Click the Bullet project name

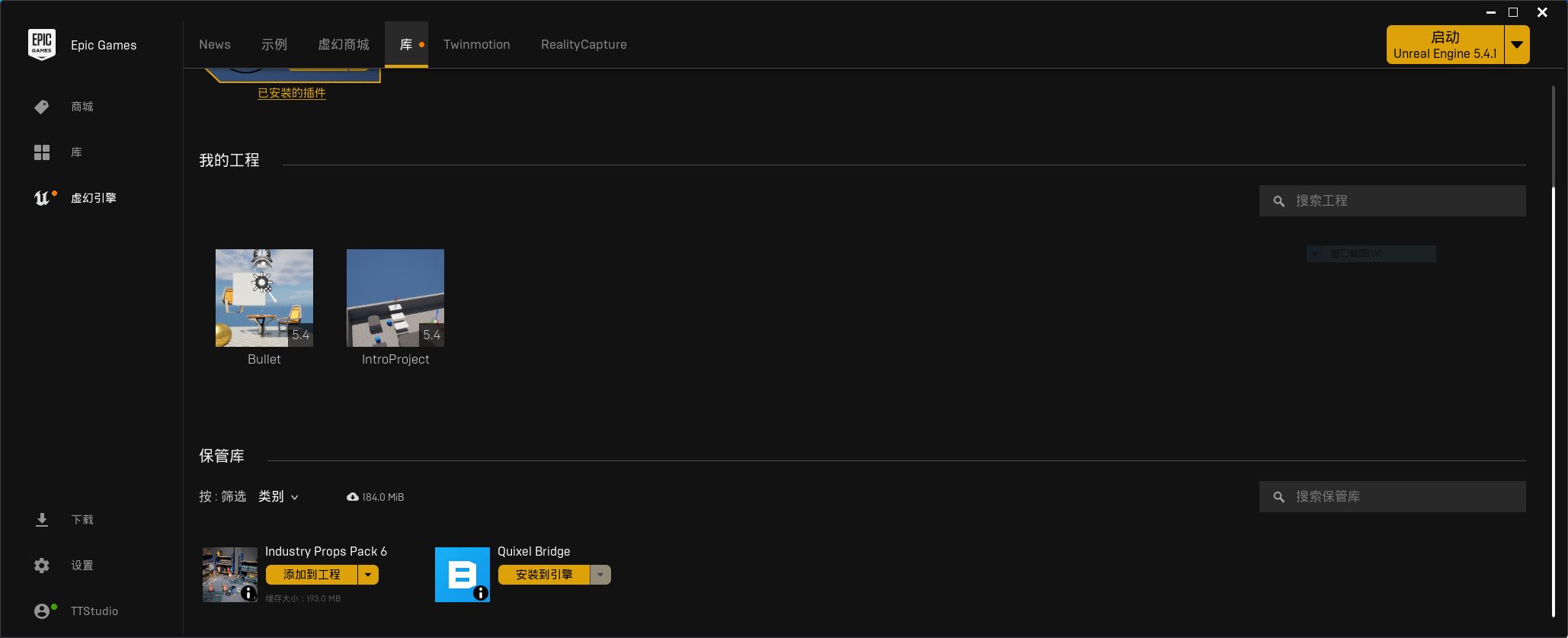(264, 359)
